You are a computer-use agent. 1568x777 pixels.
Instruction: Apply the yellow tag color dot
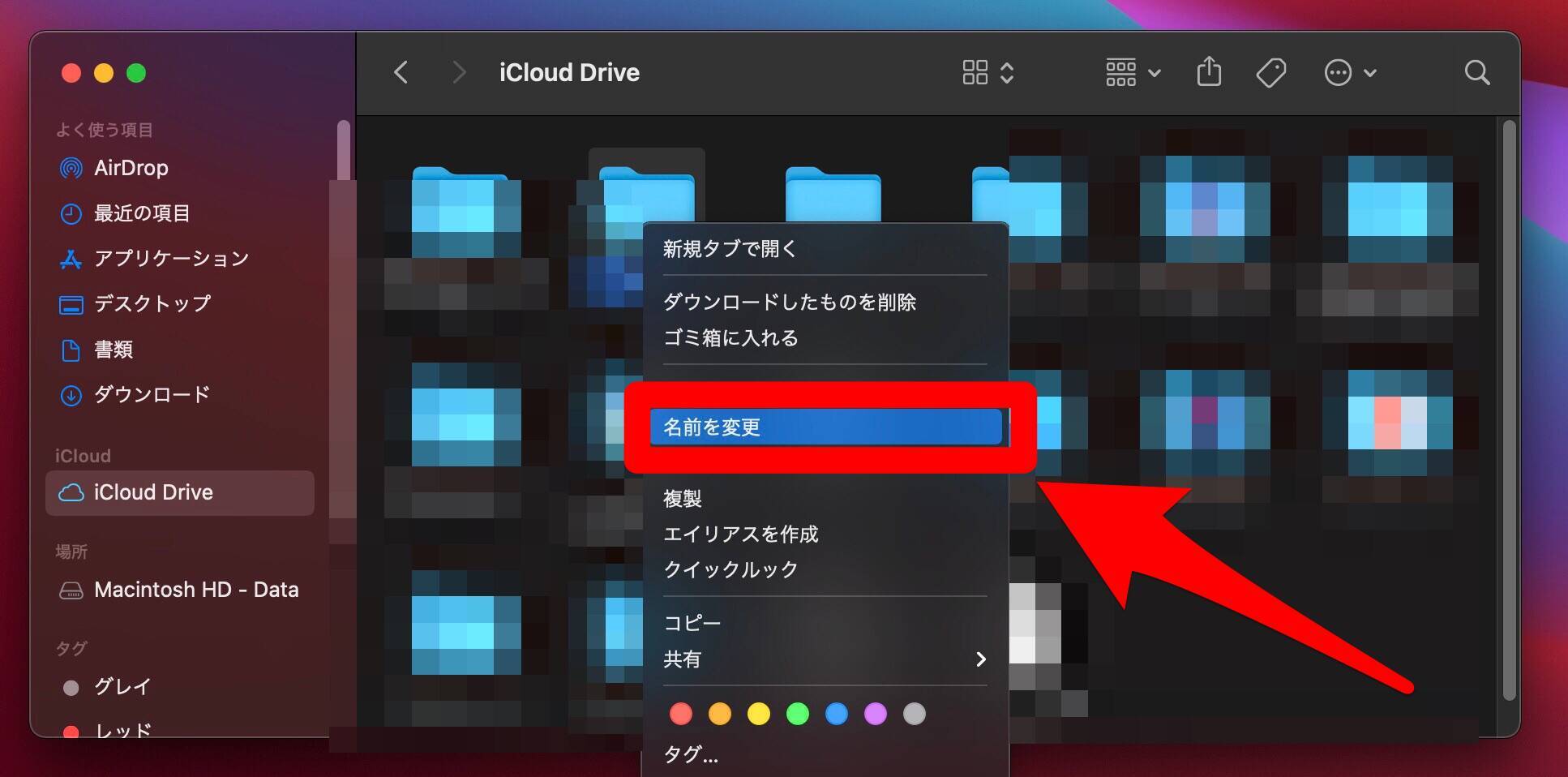pos(759,714)
